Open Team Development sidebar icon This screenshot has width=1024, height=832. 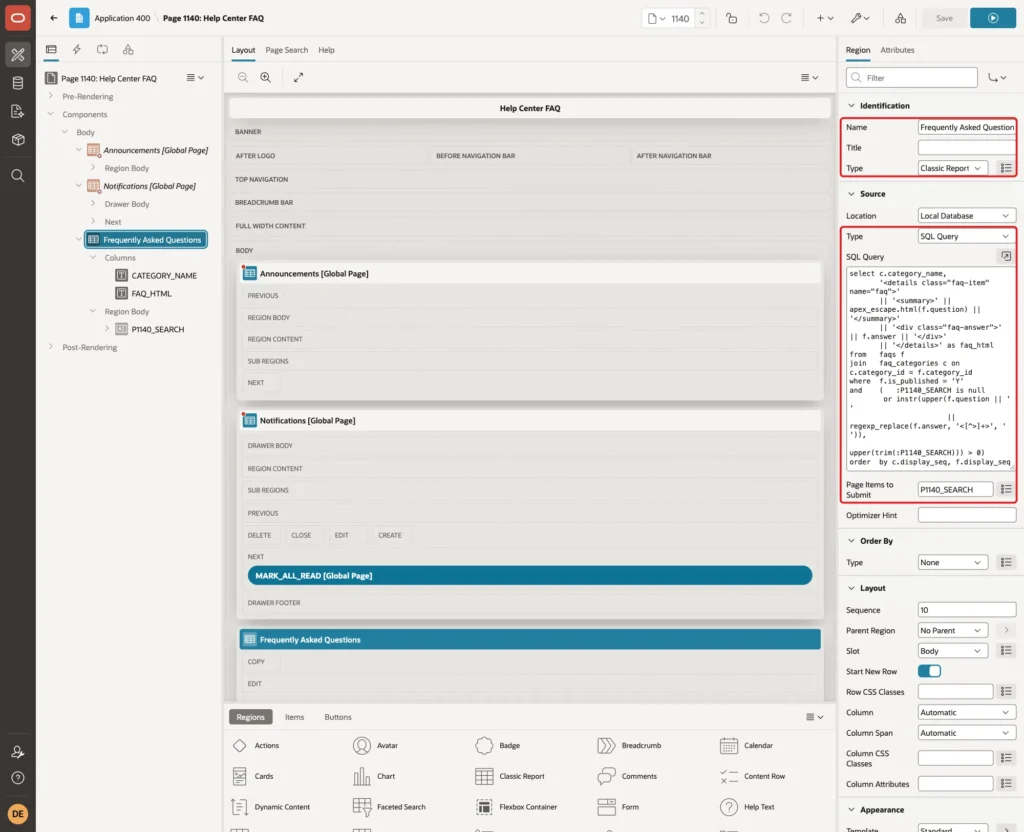pos(18,111)
